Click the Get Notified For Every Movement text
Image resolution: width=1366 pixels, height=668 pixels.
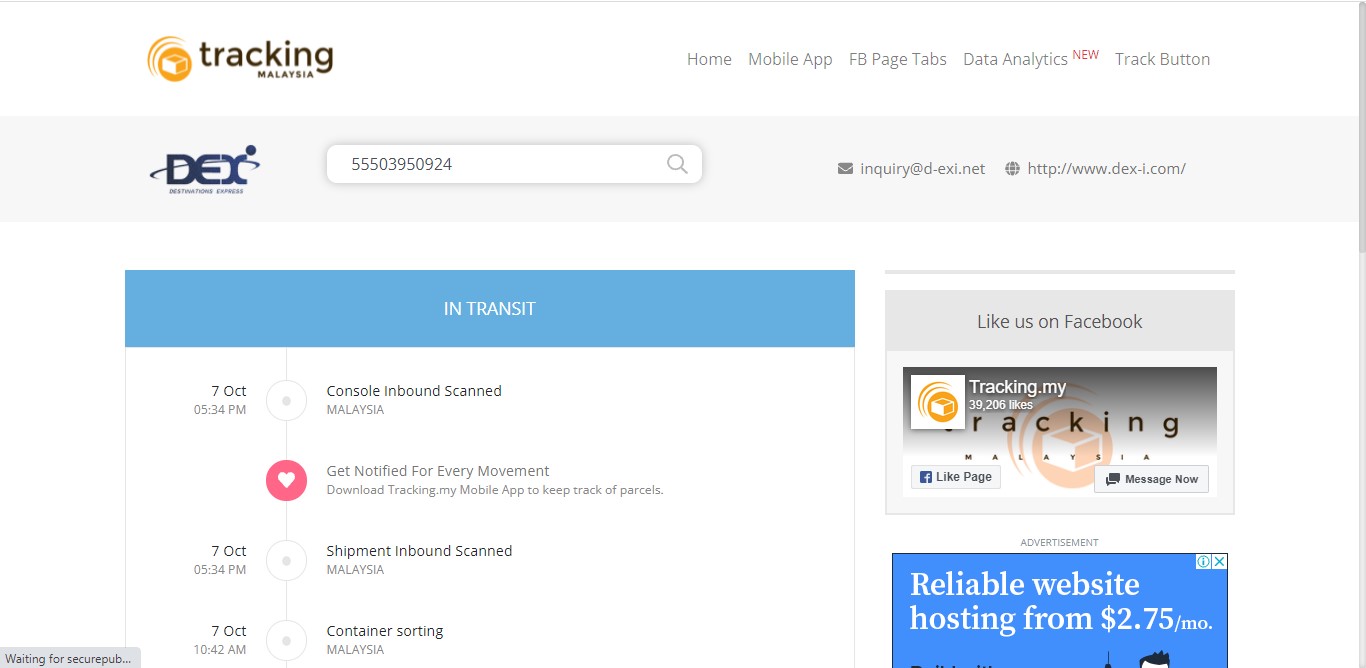click(x=438, y=471)
